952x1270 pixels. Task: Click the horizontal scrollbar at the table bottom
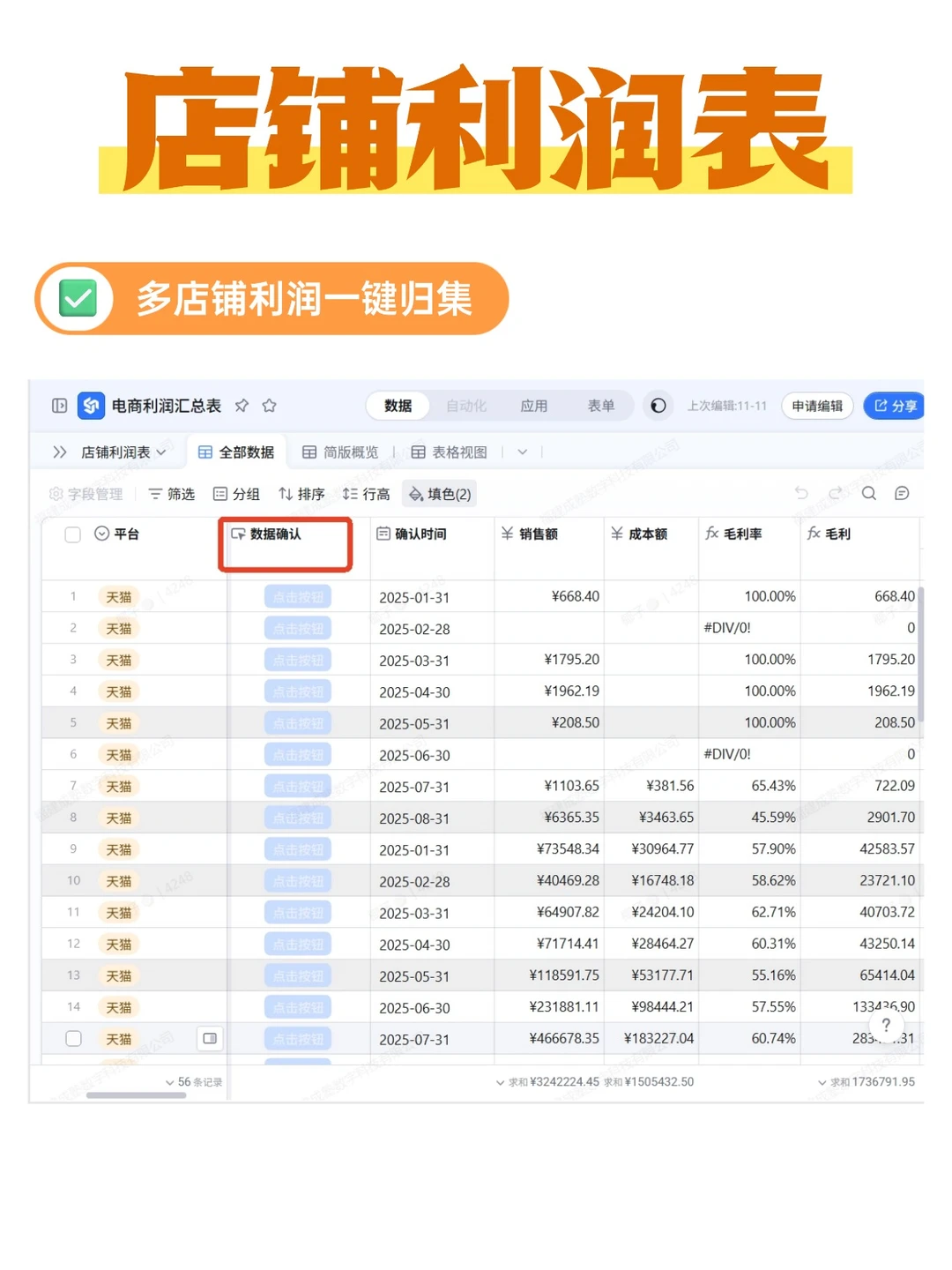tap(136, 1095)
